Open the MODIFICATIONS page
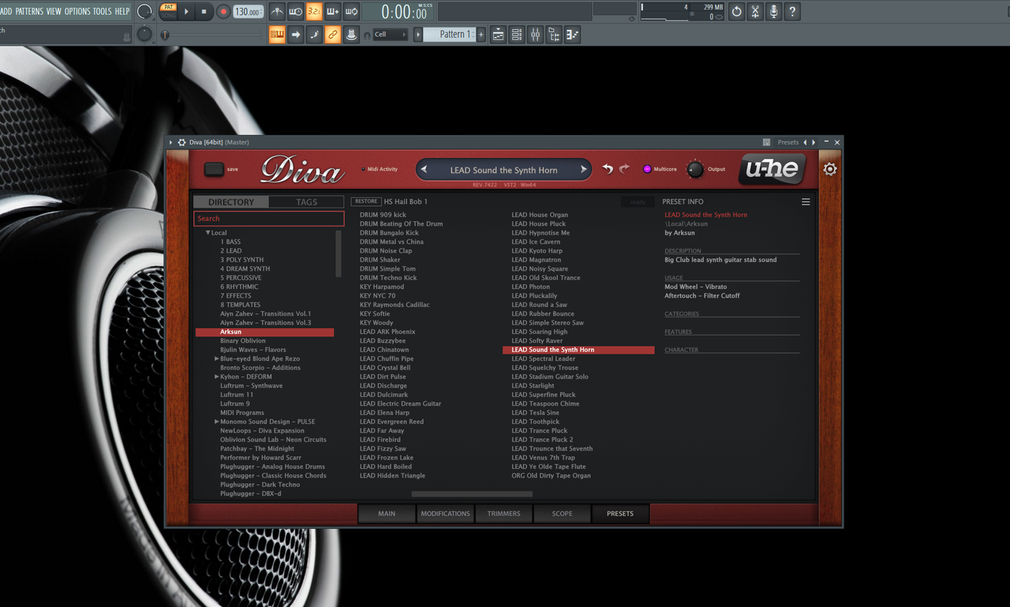Image resolution: width=1010 pixels, height=607 pixels. point(445,514)
